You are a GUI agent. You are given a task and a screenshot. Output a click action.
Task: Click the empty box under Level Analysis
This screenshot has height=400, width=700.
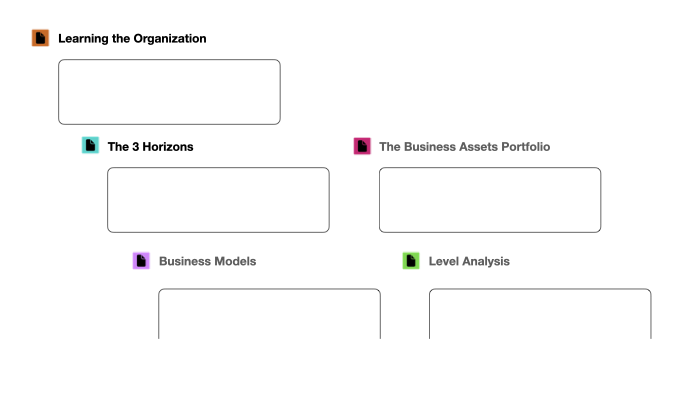540,314
